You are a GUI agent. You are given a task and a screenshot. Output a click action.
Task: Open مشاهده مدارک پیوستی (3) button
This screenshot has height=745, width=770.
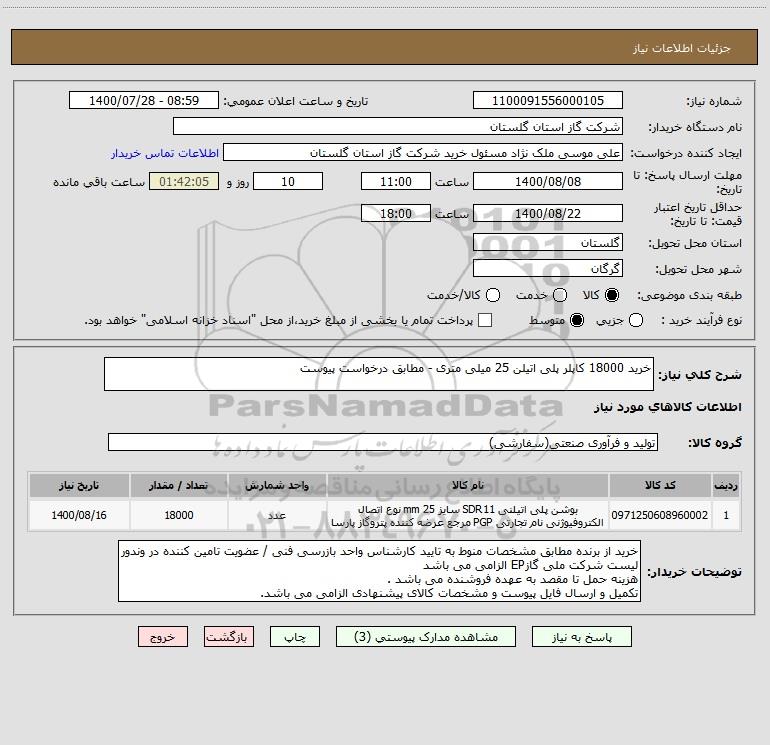(x=426, y=637)
